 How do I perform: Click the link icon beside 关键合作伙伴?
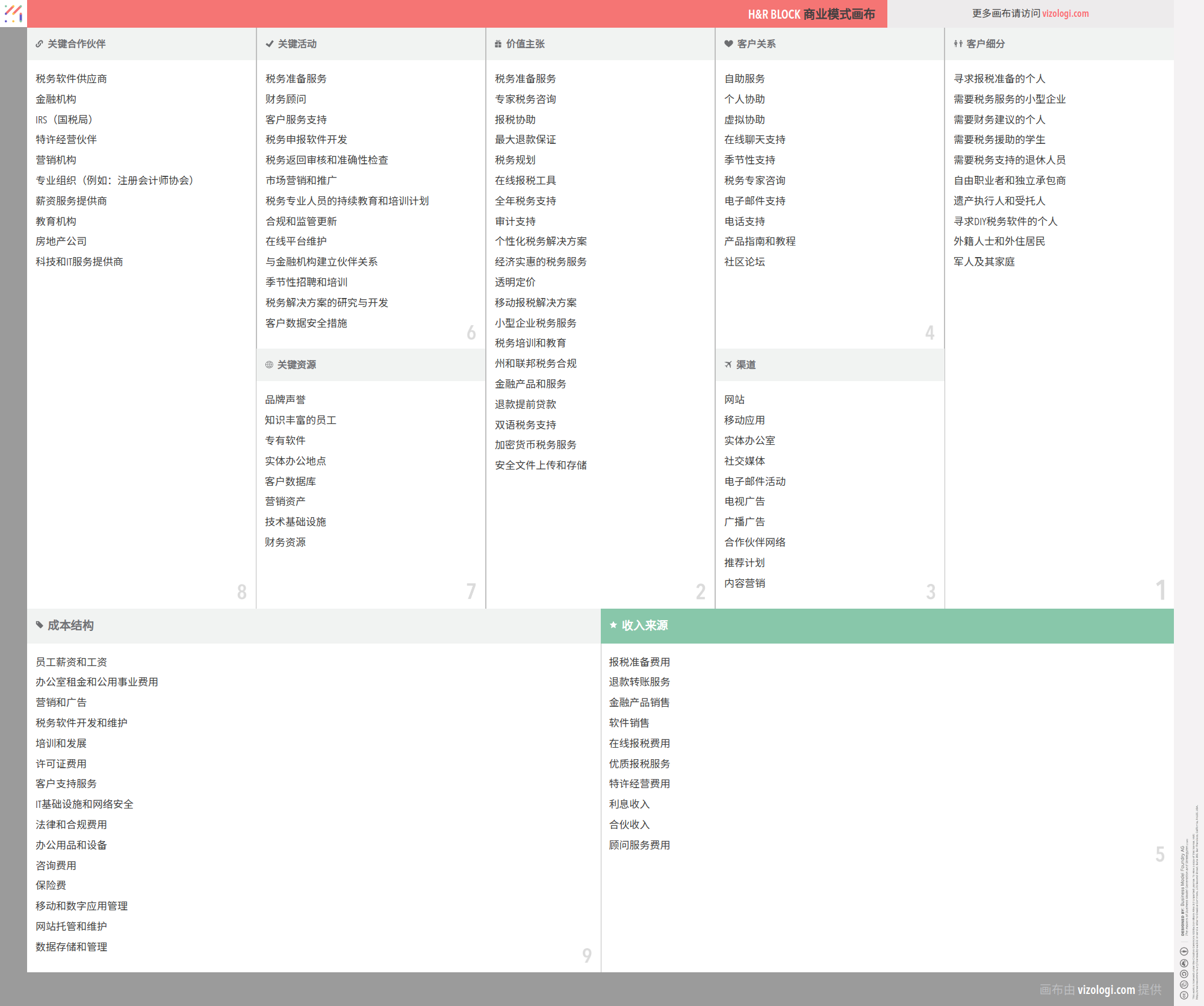[39, 44]
